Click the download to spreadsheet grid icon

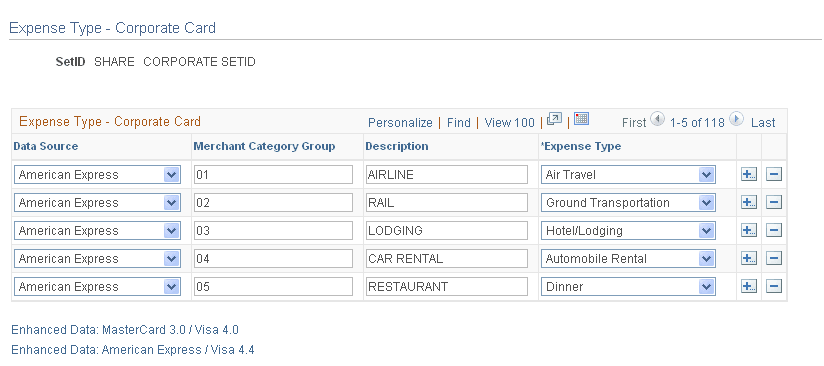pos(581,119)
